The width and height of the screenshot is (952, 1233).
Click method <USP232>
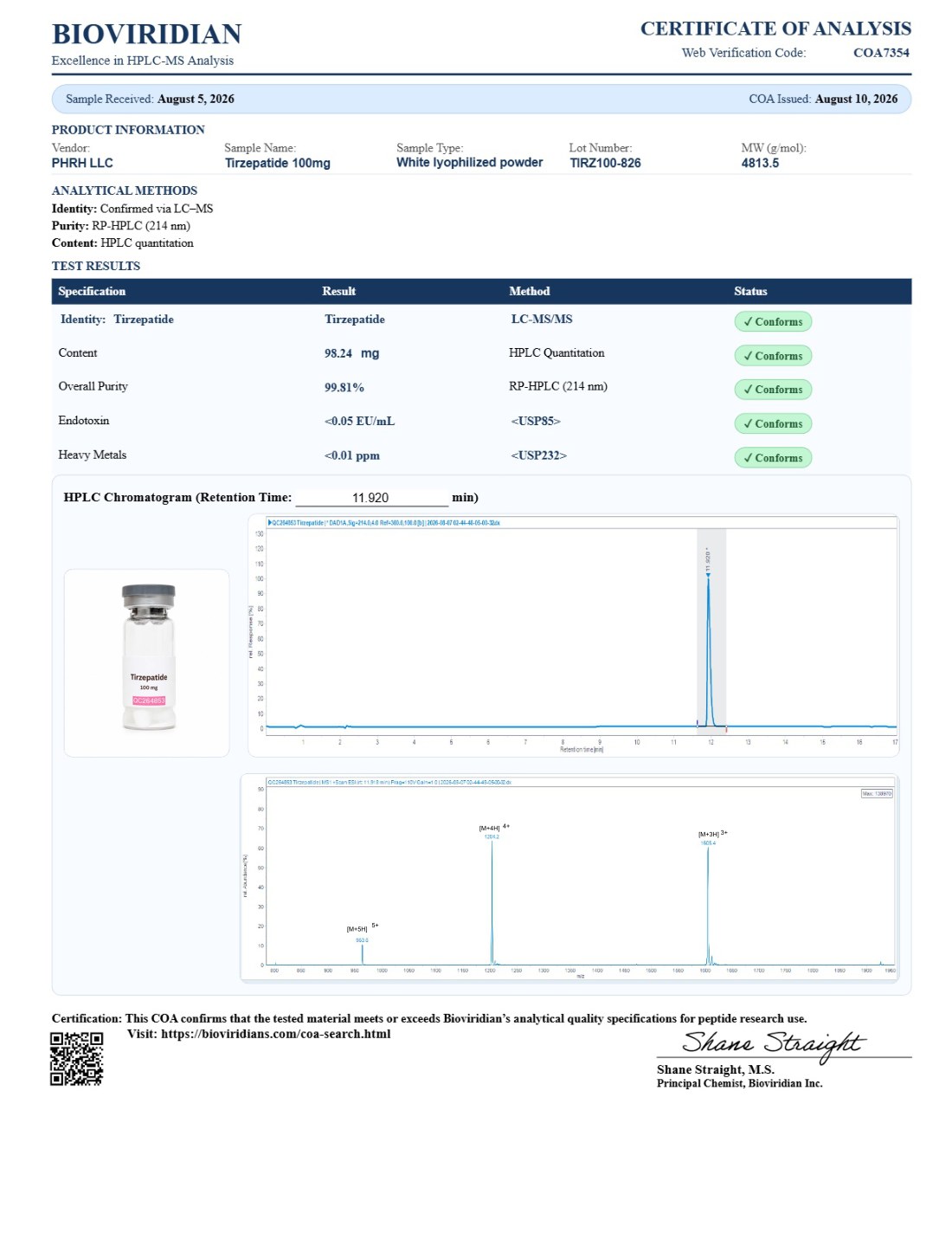point(538,455)
